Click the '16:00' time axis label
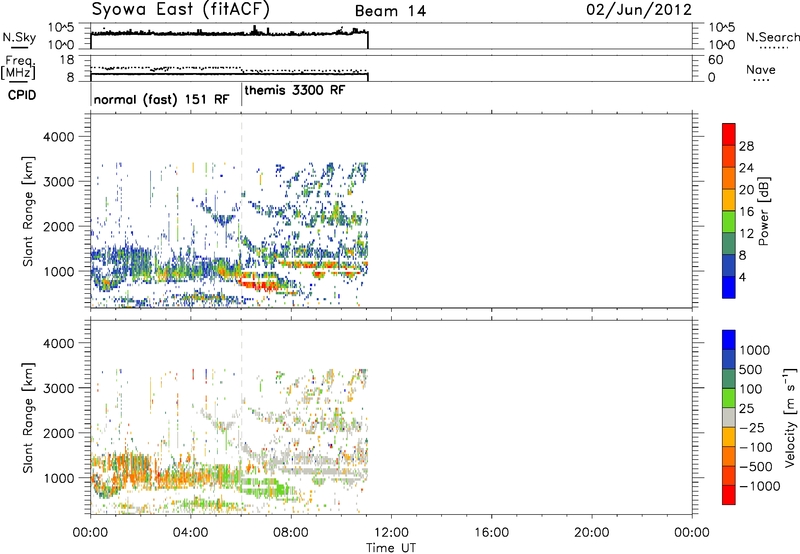 click(491, 533)
